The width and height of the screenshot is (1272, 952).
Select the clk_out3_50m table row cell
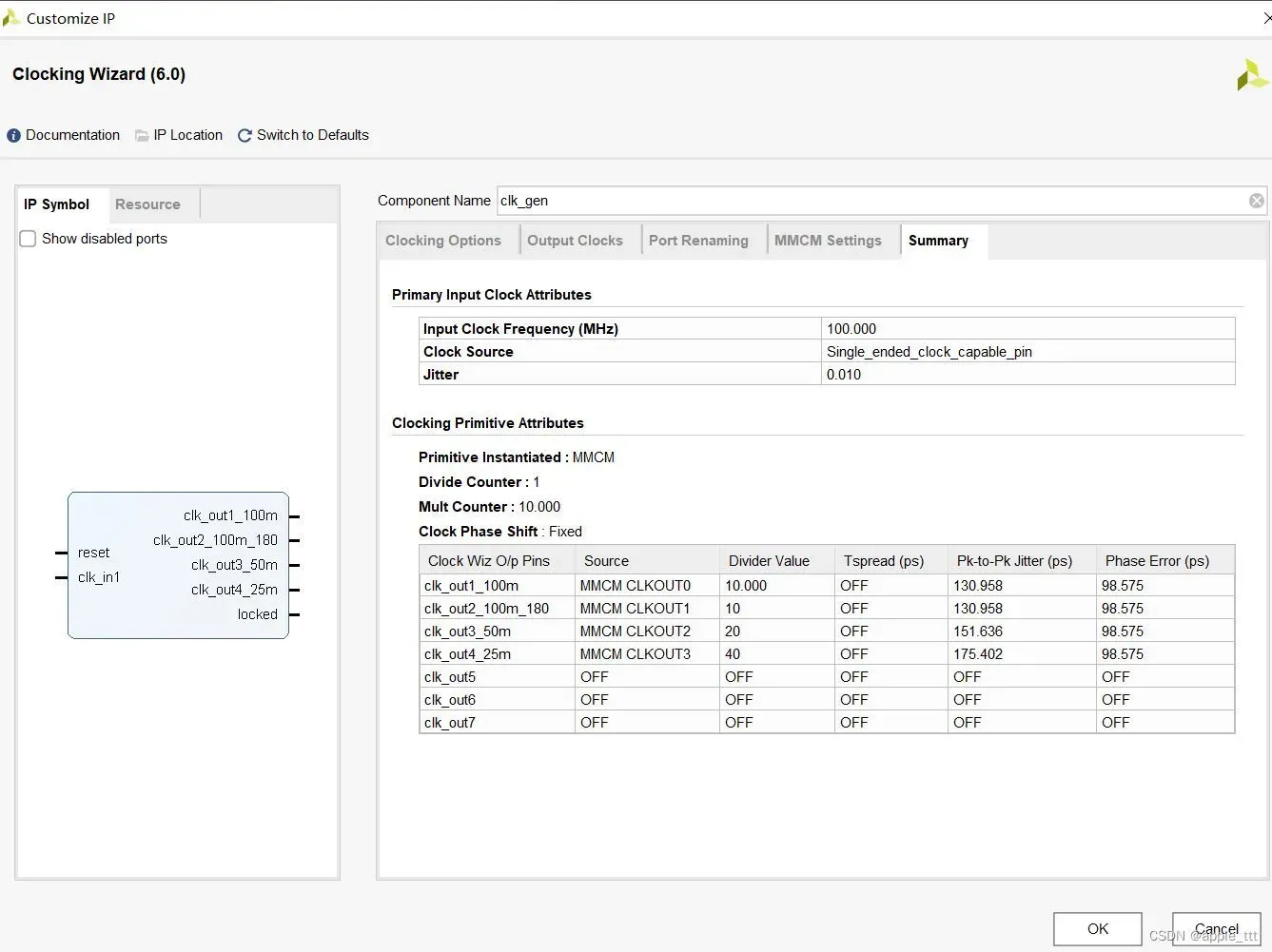[498, 631]
